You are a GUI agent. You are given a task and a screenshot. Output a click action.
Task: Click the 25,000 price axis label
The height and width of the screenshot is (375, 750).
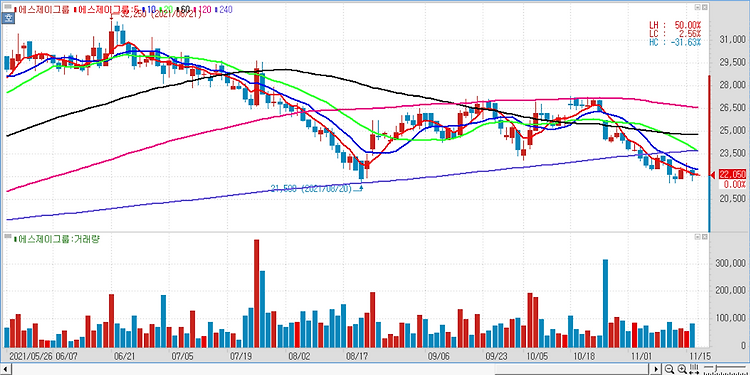[732, 130]
